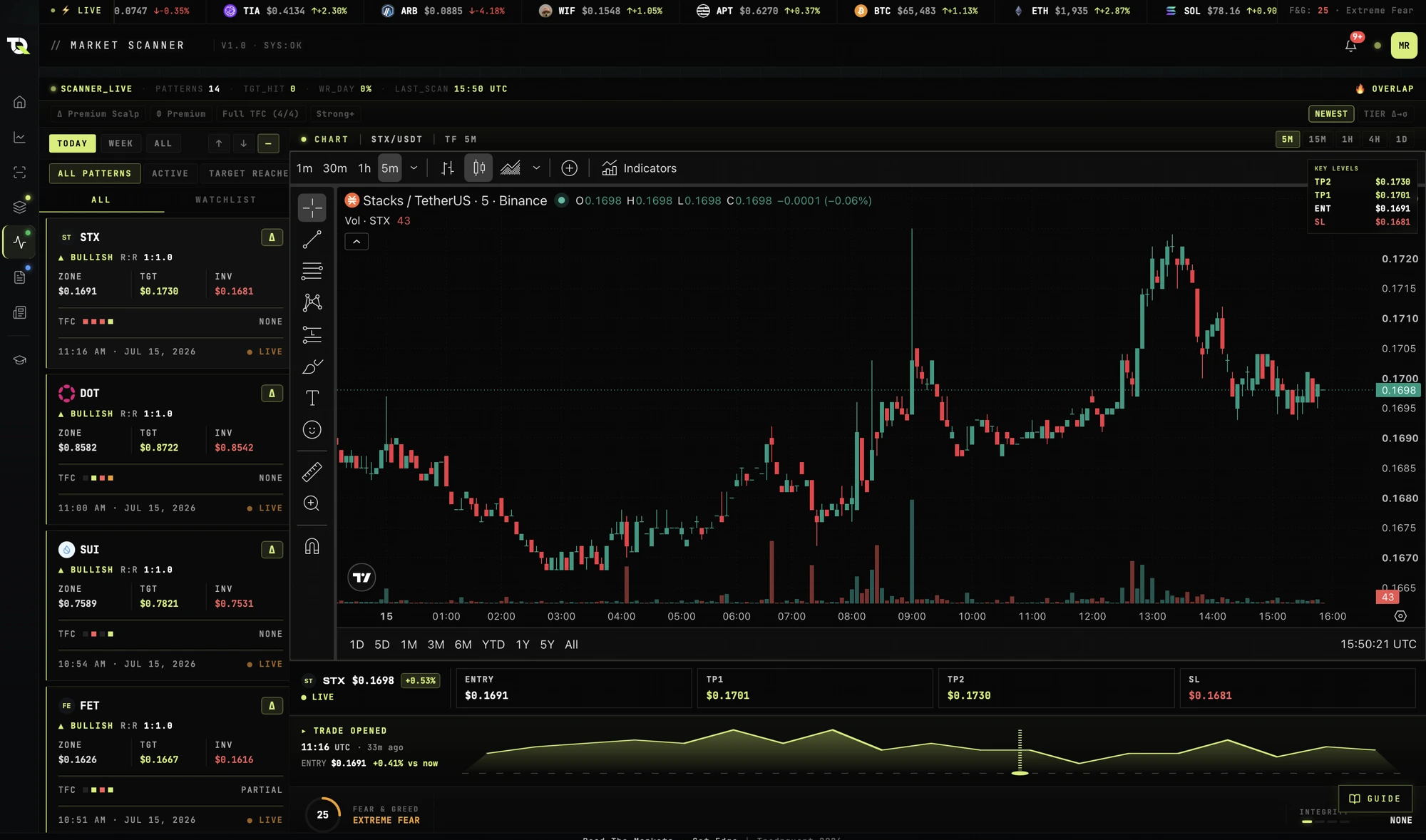
Task: Sort list descending with down arrow
Action: point(243,143)
